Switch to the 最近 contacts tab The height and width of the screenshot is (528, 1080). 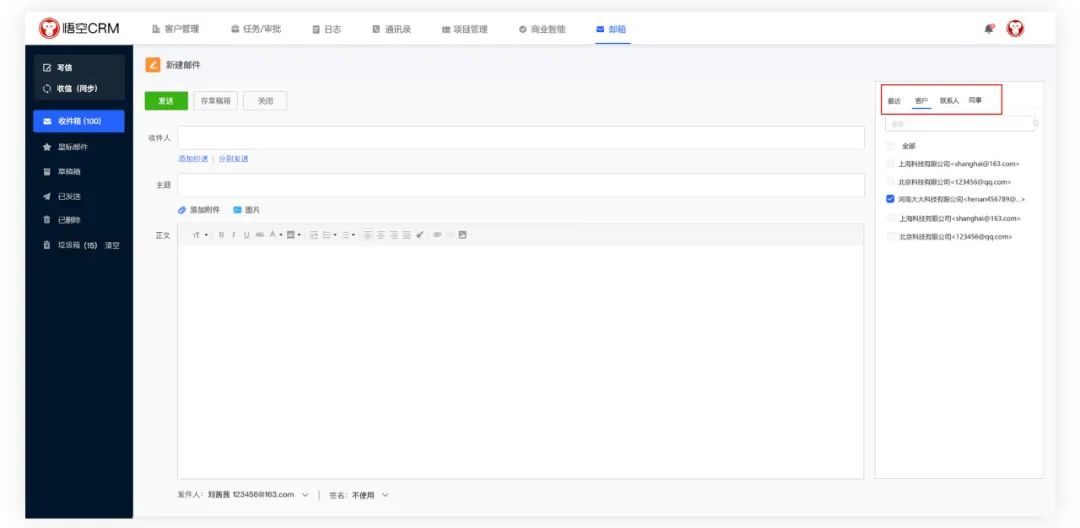tap(894, 101)
